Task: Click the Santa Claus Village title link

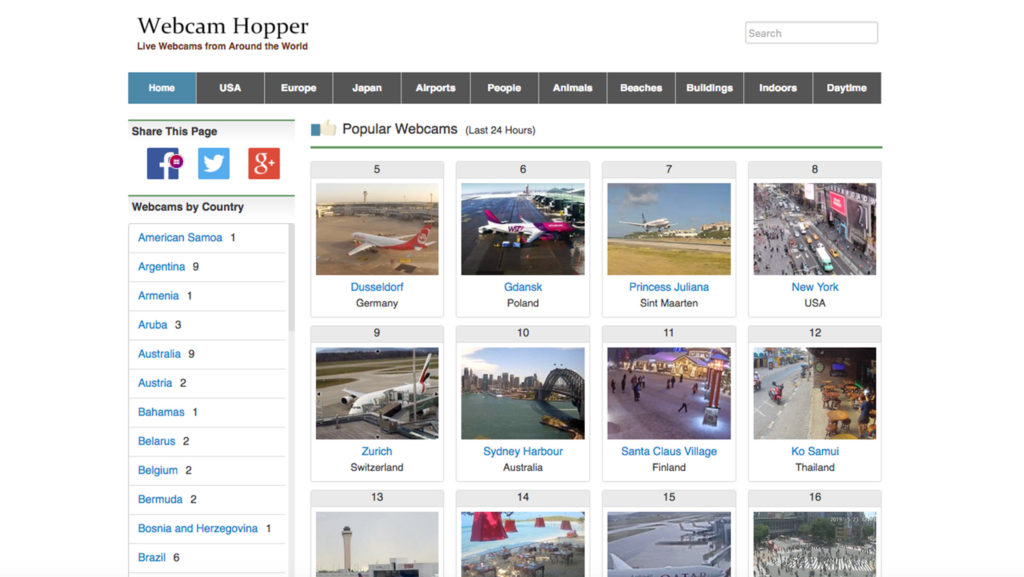Action: pyautogui.click(x=669, y=452)
